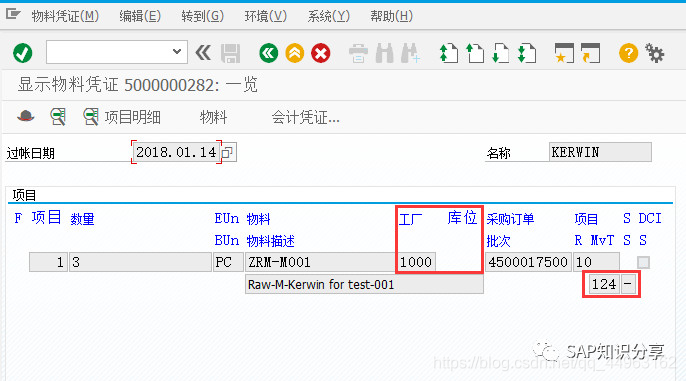Open the 系统(Y) menu
The height and width of the screenshot is (381, 686).
pyautogui.click(x=329, y=16)
